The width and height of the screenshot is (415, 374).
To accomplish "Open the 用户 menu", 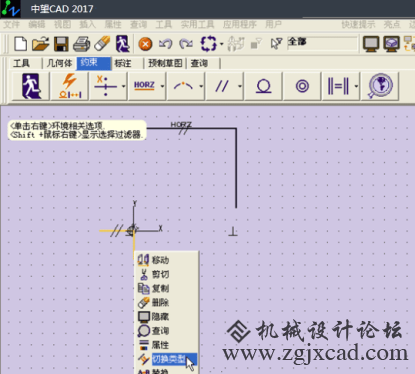I will point(274,24).
